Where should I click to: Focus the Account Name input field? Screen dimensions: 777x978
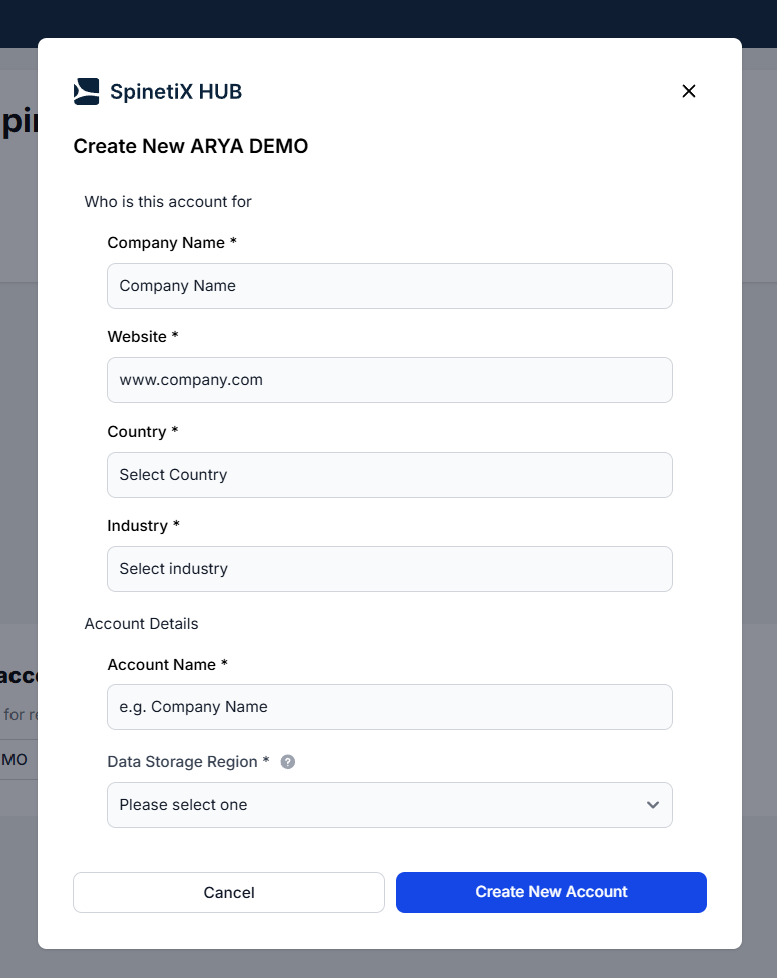point(390,707)
